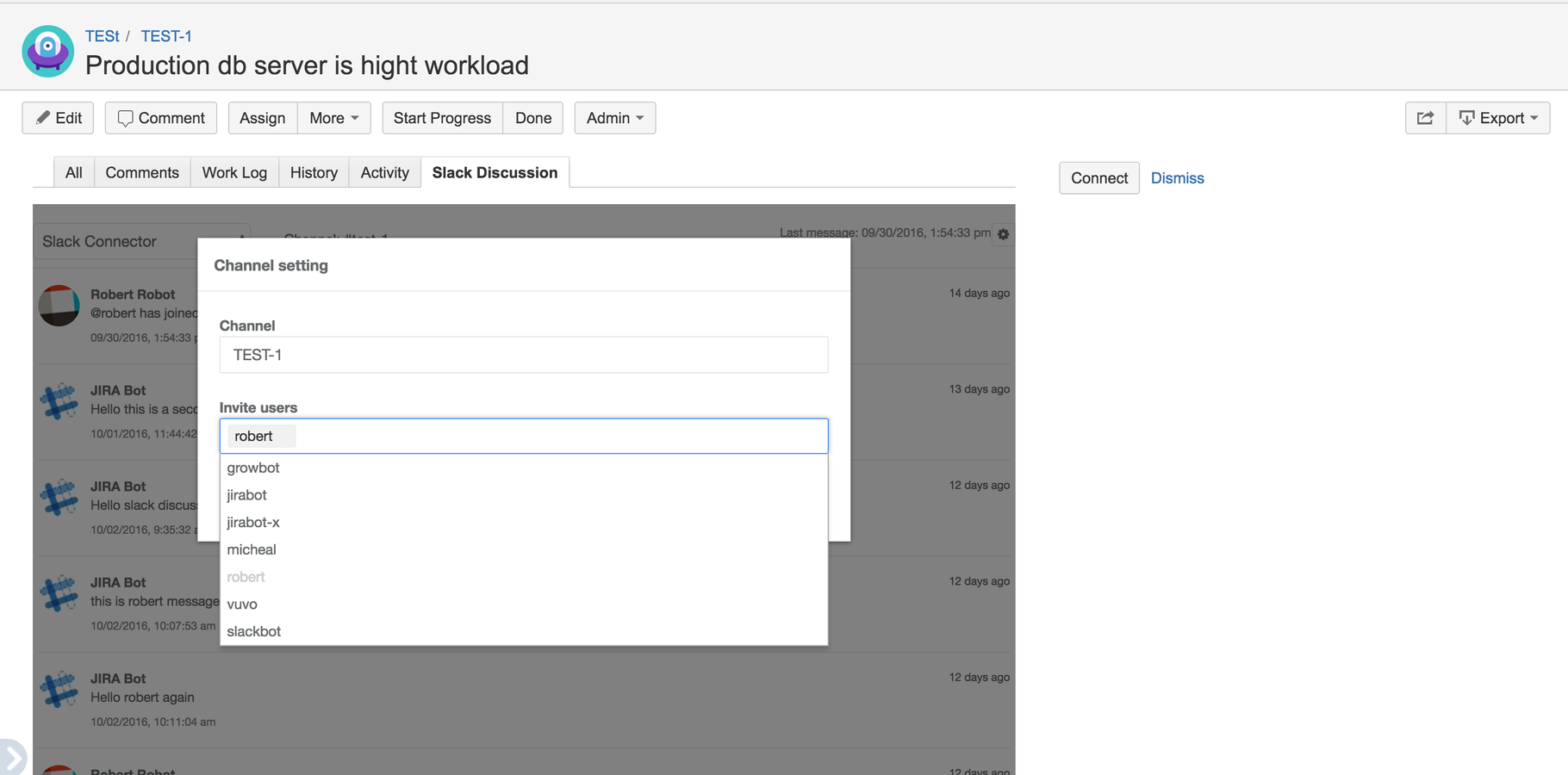Click the 'Hello robert again' message text

click(x=142, y=697)
